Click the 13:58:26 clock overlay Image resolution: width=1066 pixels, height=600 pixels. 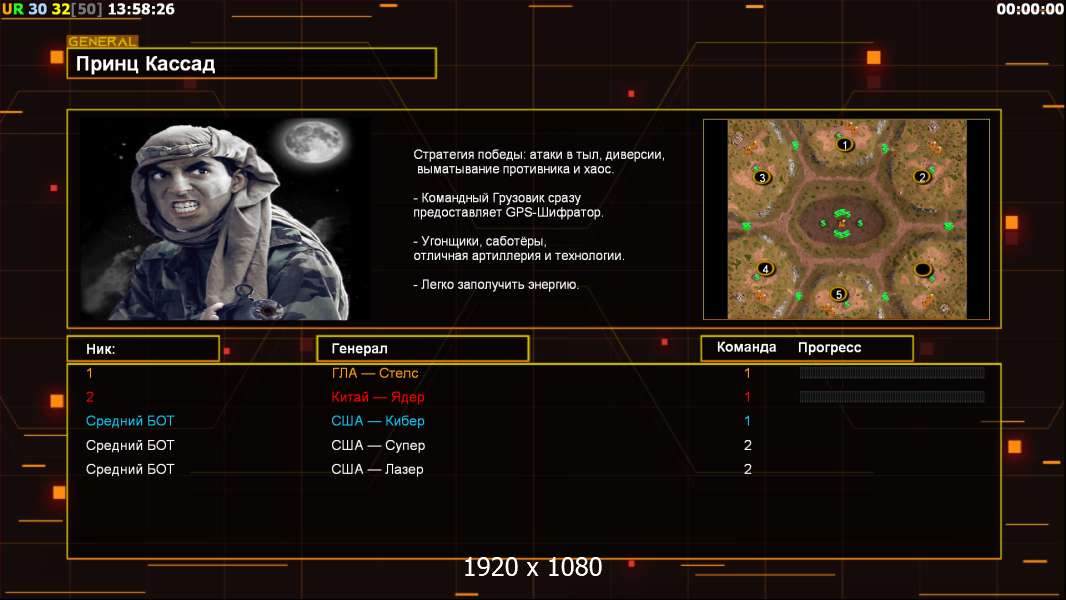[x=141, y=9]
